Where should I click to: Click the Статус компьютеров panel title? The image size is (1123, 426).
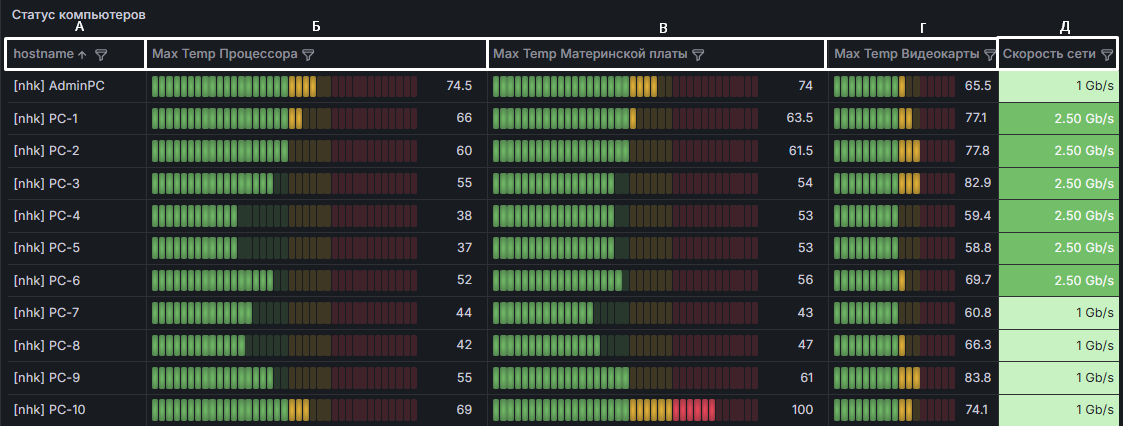point(79,15)
